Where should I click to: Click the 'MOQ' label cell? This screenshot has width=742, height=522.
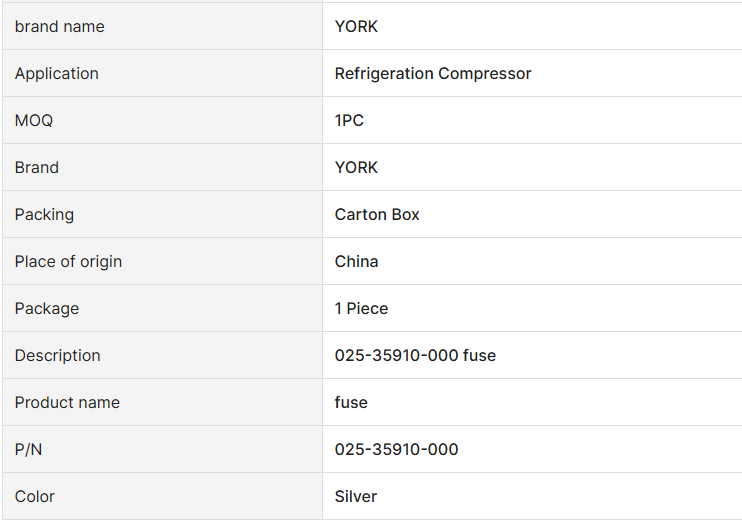[x=34, y=121]
